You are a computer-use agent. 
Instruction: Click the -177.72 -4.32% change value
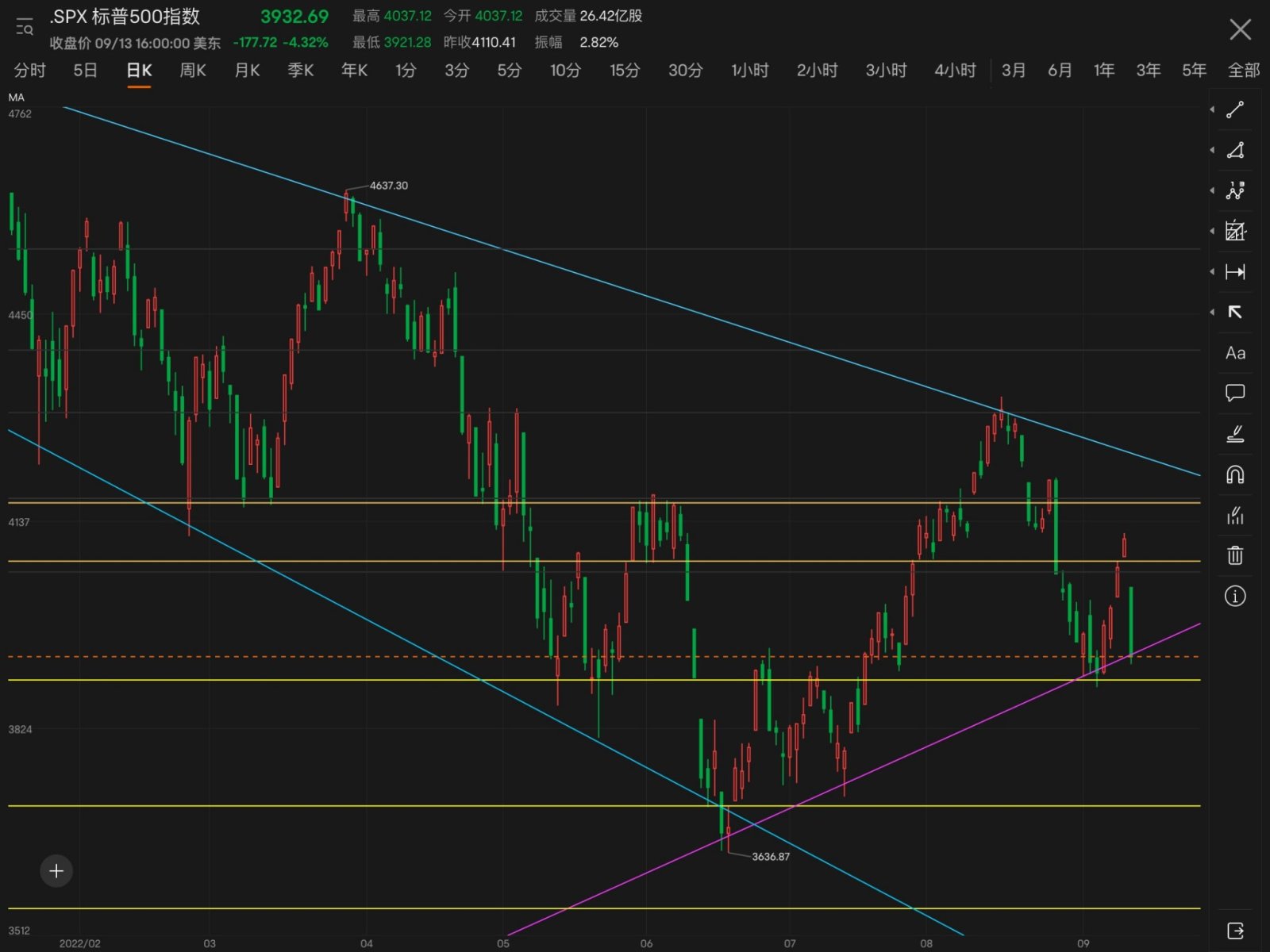click(x=280, y=43)
